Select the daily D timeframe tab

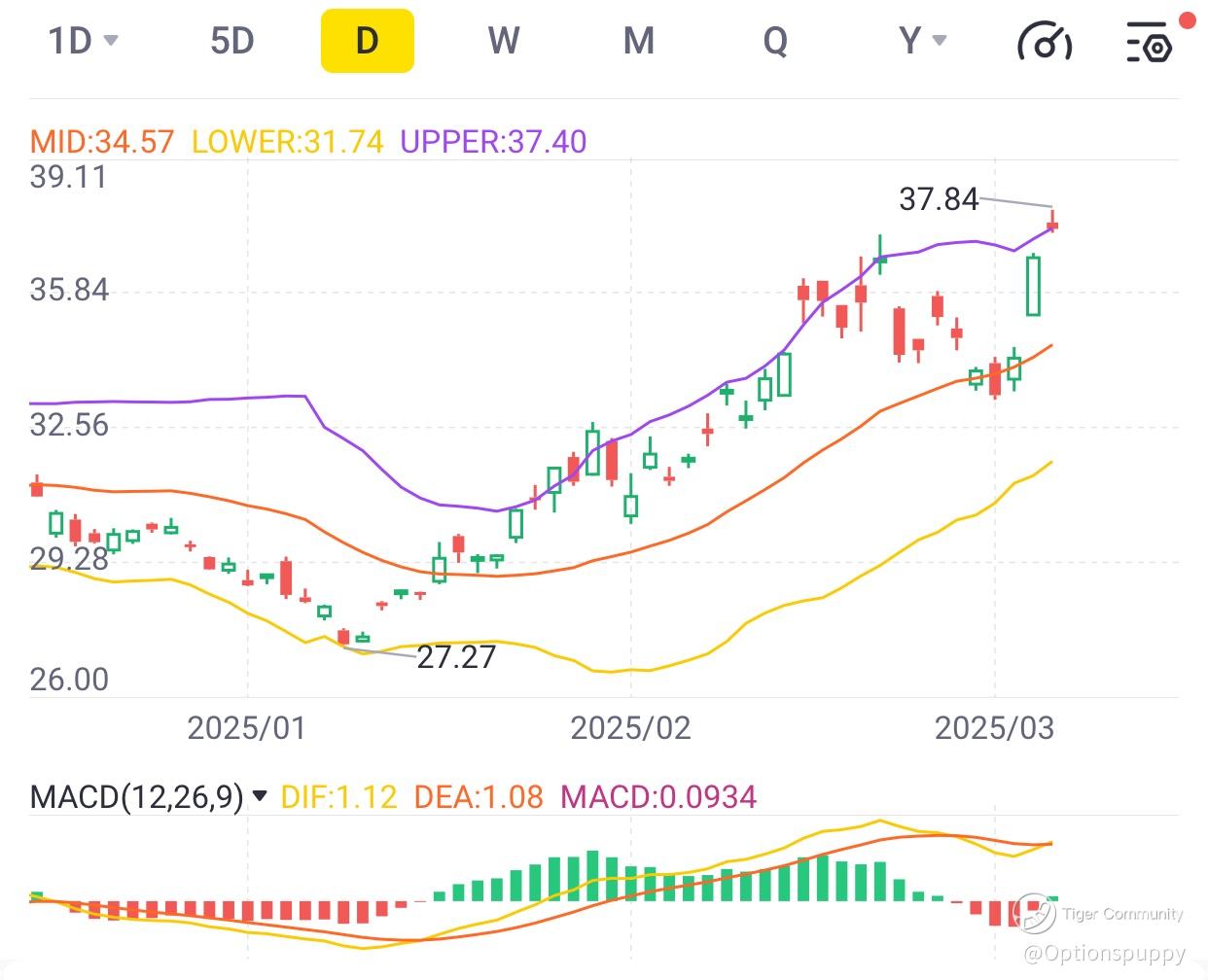point(367,41)
